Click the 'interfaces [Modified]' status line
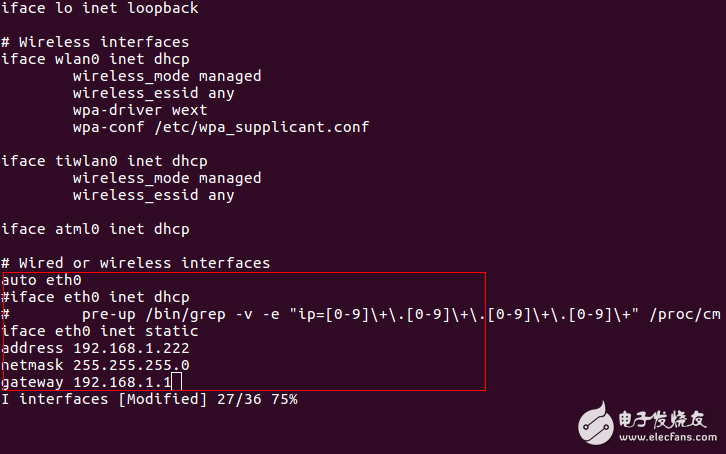 [x=150, y=400]
